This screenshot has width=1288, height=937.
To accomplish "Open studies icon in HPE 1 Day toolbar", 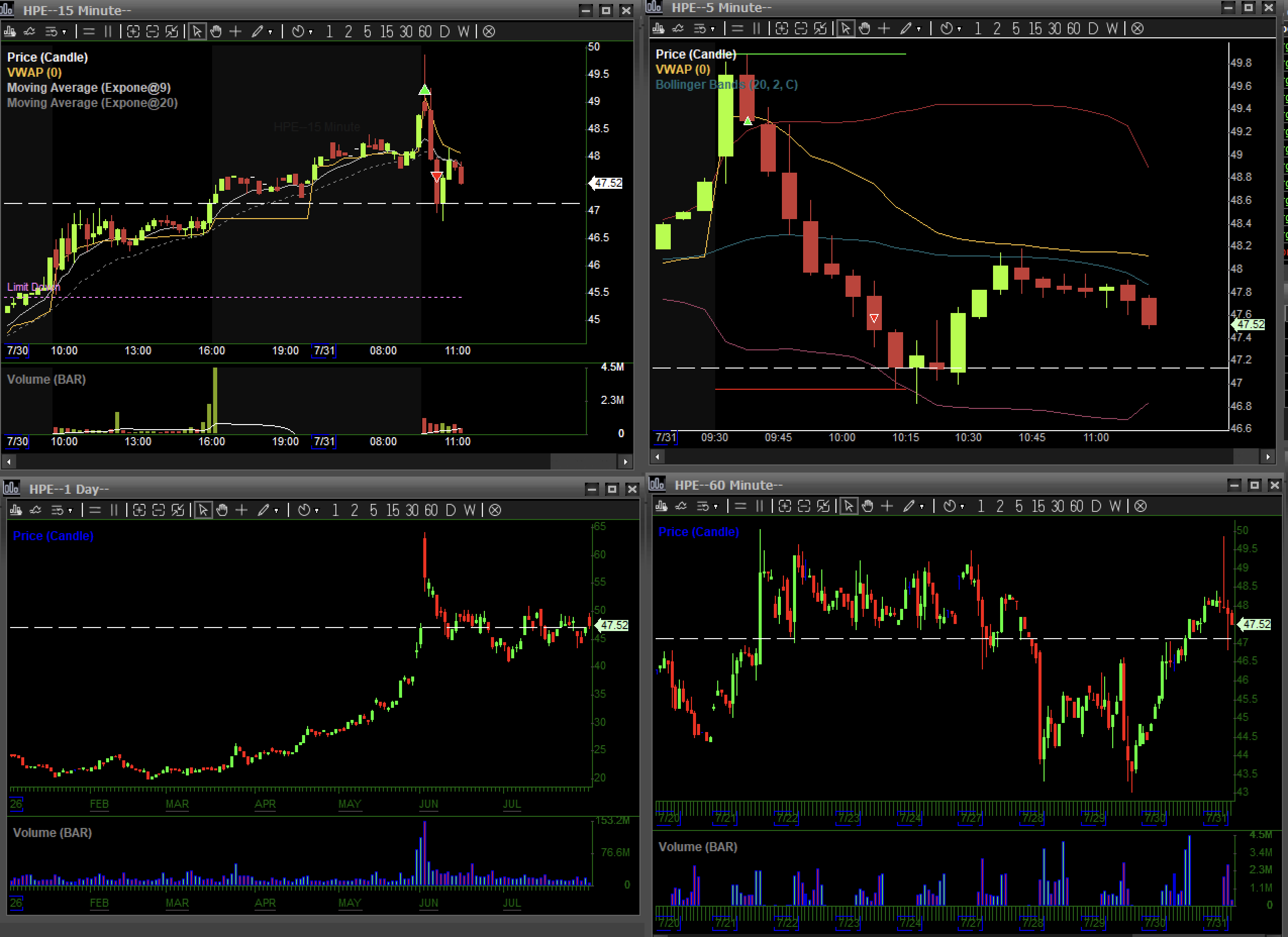I will tap(35, 510).
